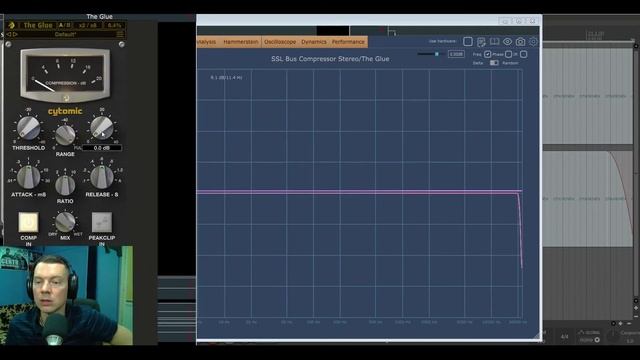The height and width of the screenshot is (360, 640).
Task: Click the notes edit icon in analyzer toolbar
Action: [481, 42]
